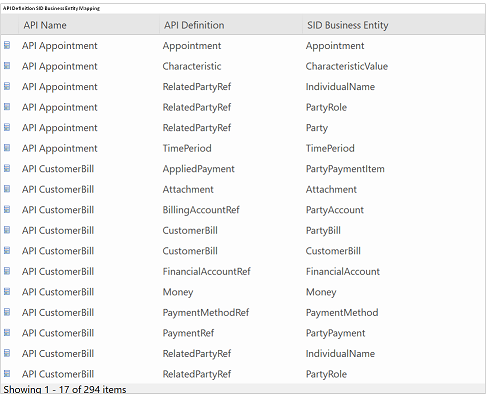Click the 'API Definition SID Business Entity Mapping' title
Viewport: 489px width, 404px height.
click(51, 8)
